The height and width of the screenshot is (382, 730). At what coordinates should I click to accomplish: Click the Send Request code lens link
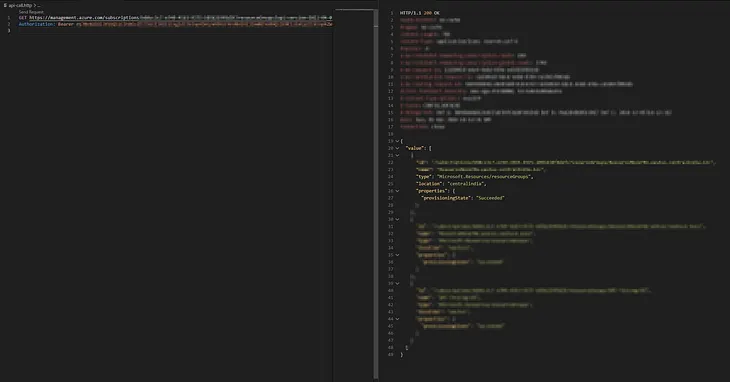click(x=31, y=12)
